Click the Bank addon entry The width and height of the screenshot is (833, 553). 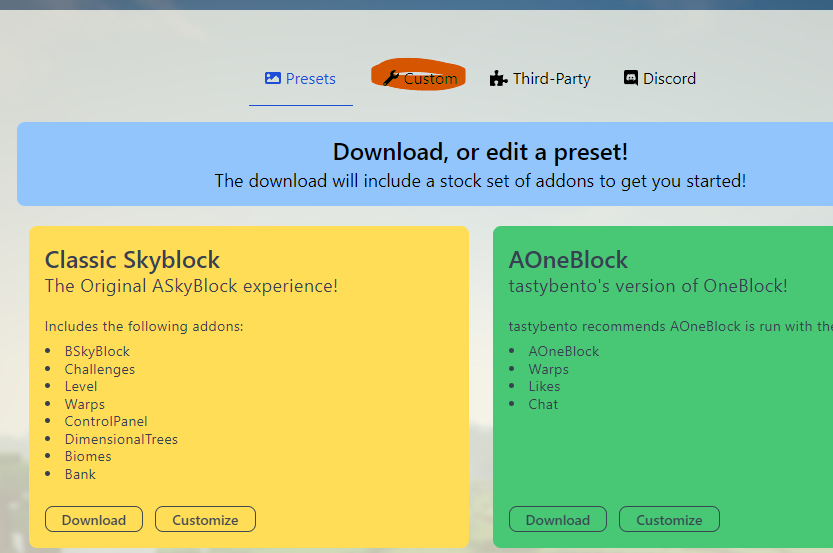tap(80, 474)
